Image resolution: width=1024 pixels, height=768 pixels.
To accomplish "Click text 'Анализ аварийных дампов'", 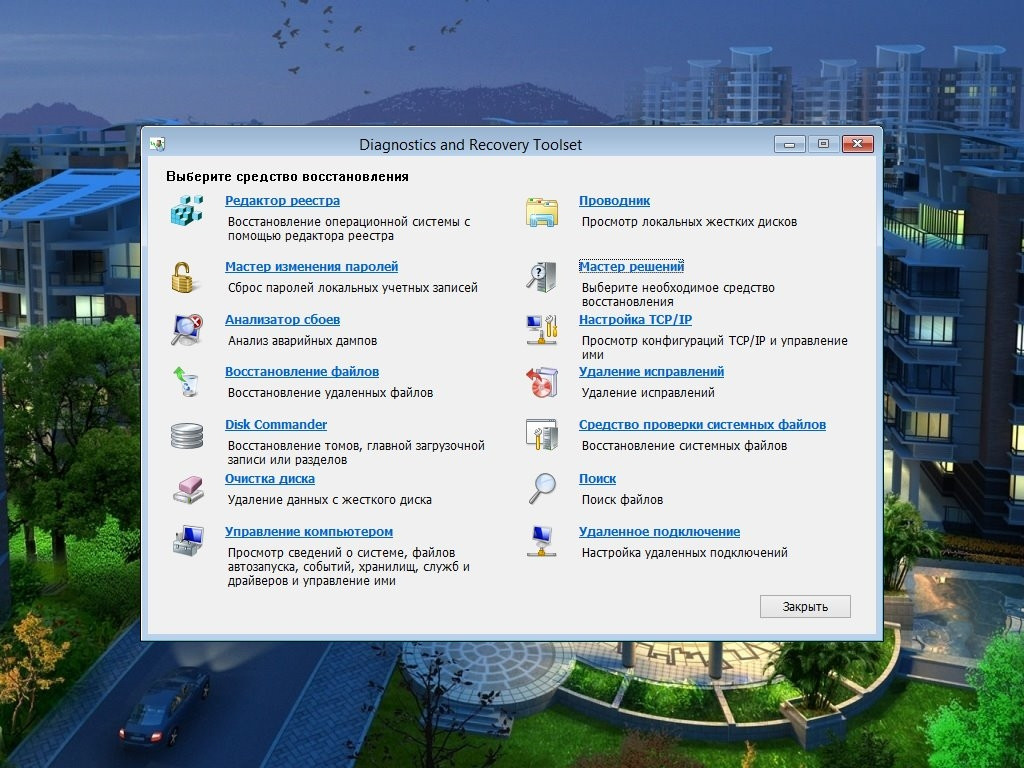I will pos(302,340).
